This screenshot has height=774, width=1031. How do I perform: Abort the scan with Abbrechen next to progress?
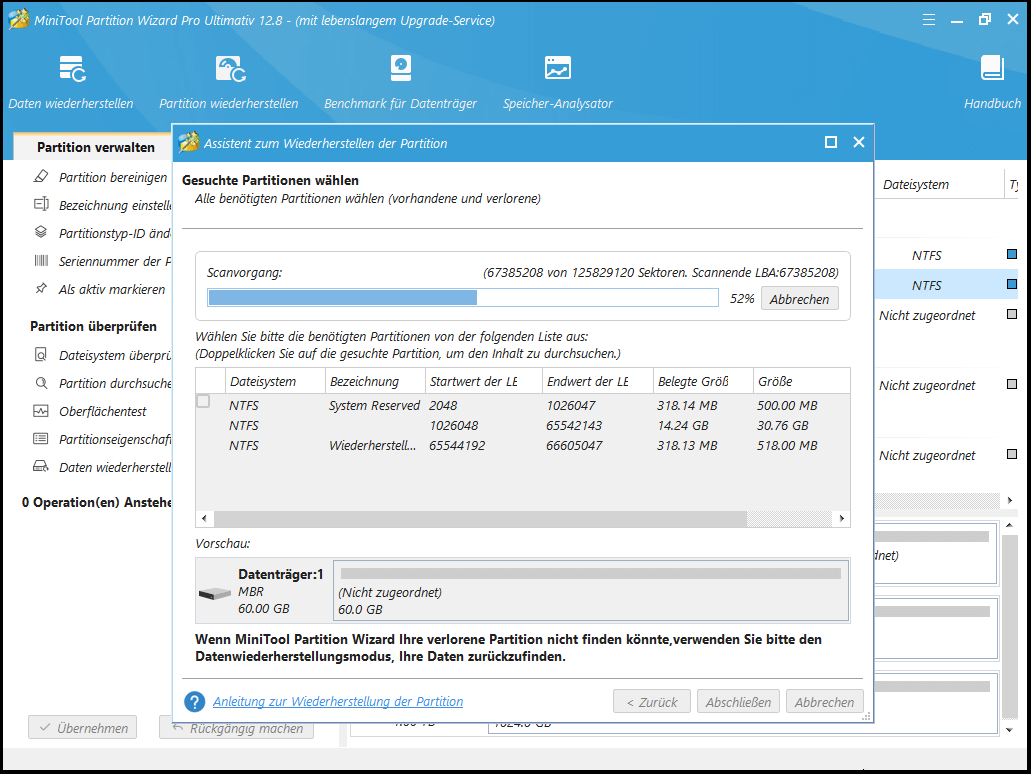[800, 299]
